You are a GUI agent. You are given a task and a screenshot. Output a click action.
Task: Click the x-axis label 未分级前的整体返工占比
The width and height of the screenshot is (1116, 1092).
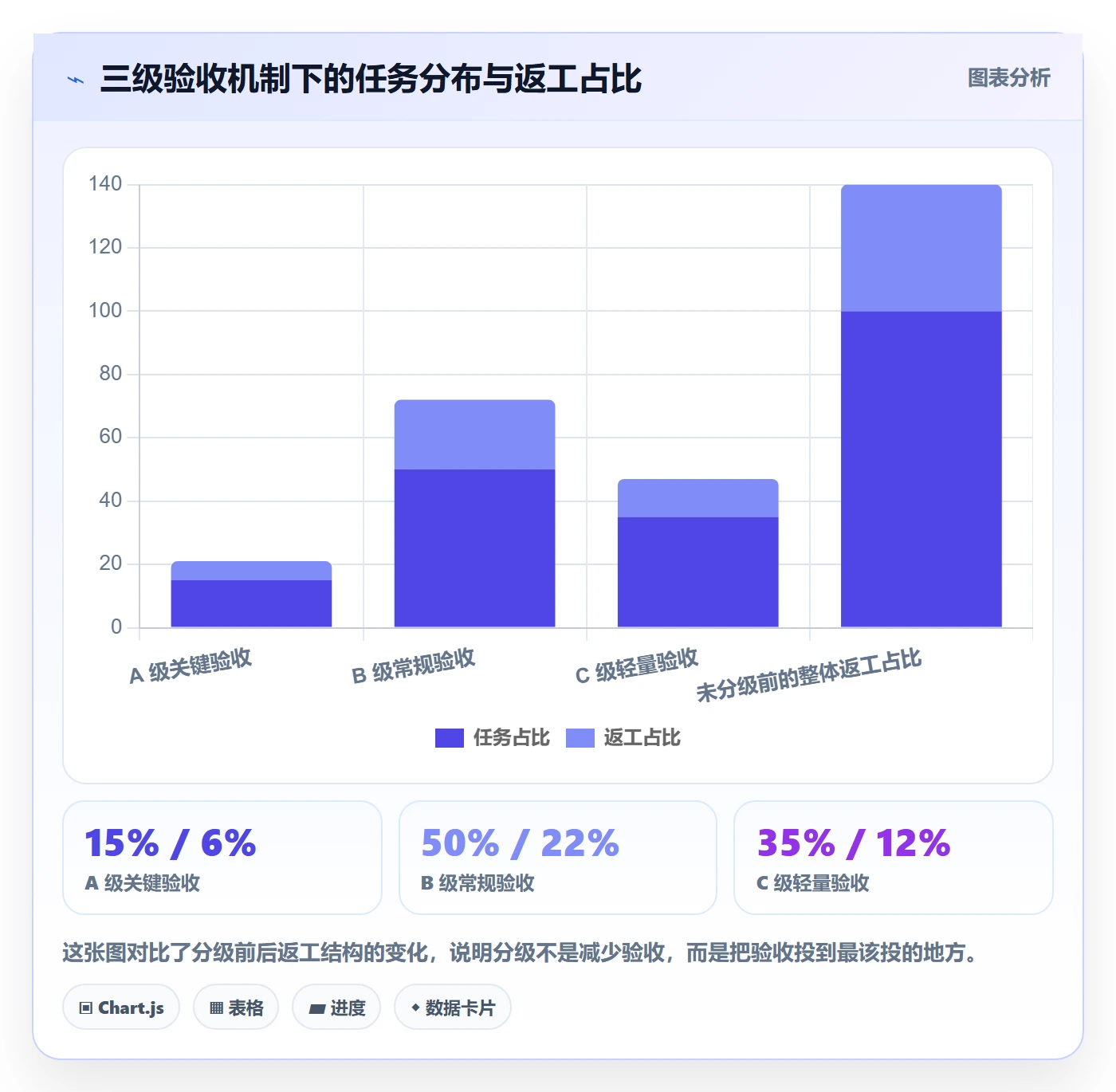[x=809, y=675]
